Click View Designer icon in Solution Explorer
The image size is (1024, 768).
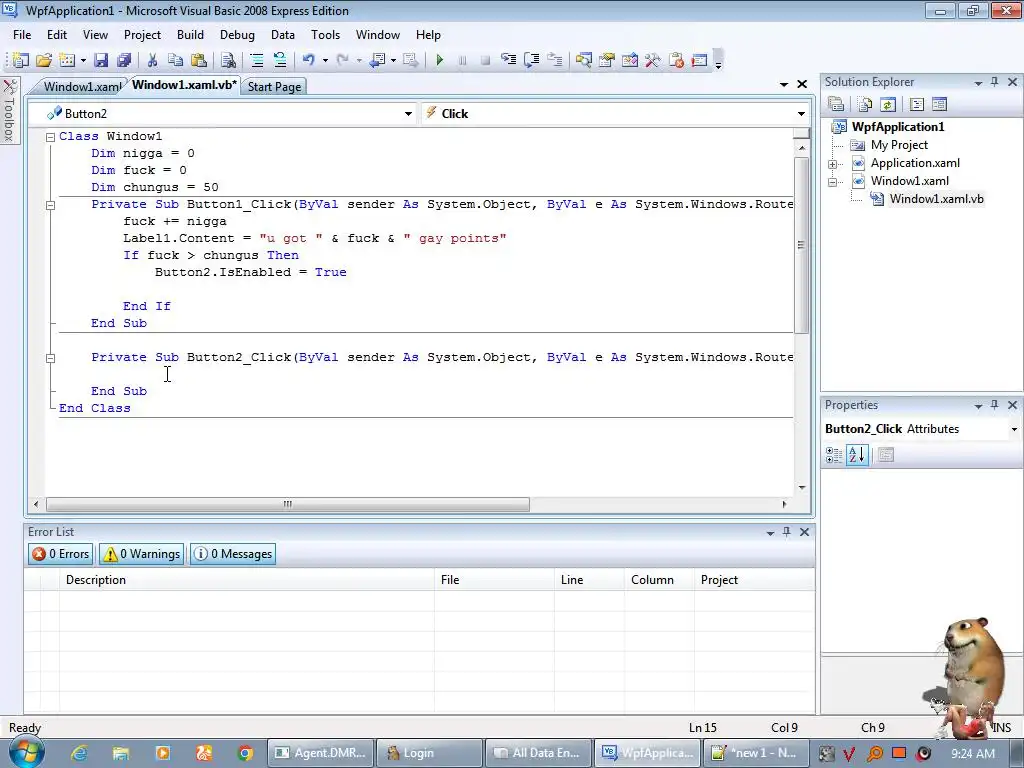point(939,104)
